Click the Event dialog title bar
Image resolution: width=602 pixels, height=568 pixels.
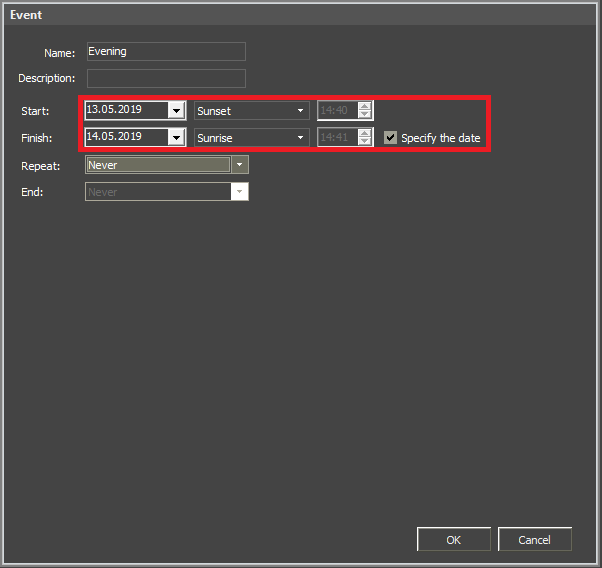[x=300, y=15]
